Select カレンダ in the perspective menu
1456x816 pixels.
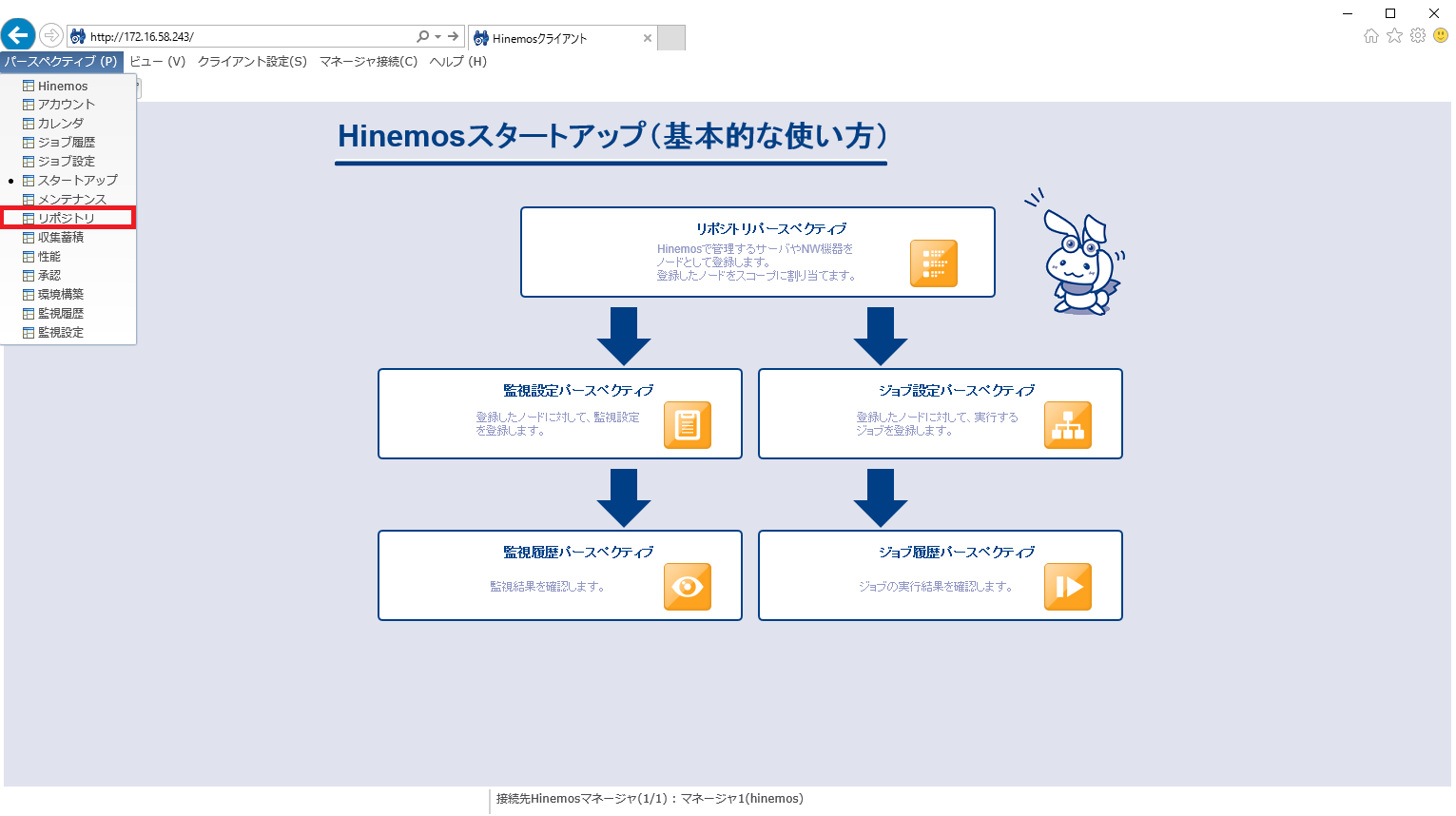(68, 124)
